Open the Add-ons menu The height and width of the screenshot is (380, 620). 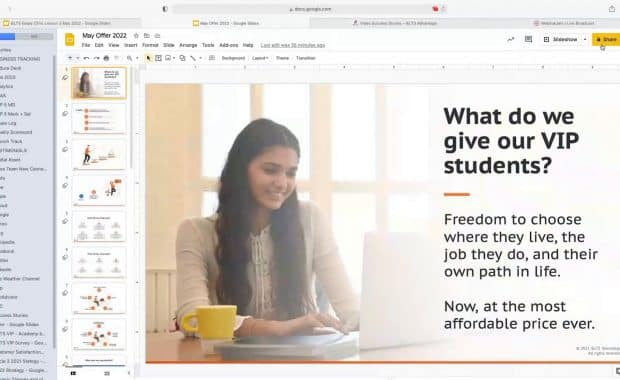[x=229, y=45]
